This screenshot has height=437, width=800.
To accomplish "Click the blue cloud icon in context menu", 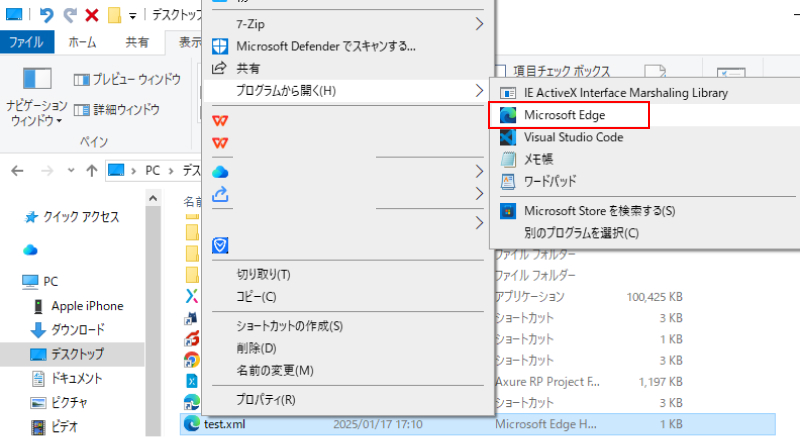I will (x=220, y=172).
